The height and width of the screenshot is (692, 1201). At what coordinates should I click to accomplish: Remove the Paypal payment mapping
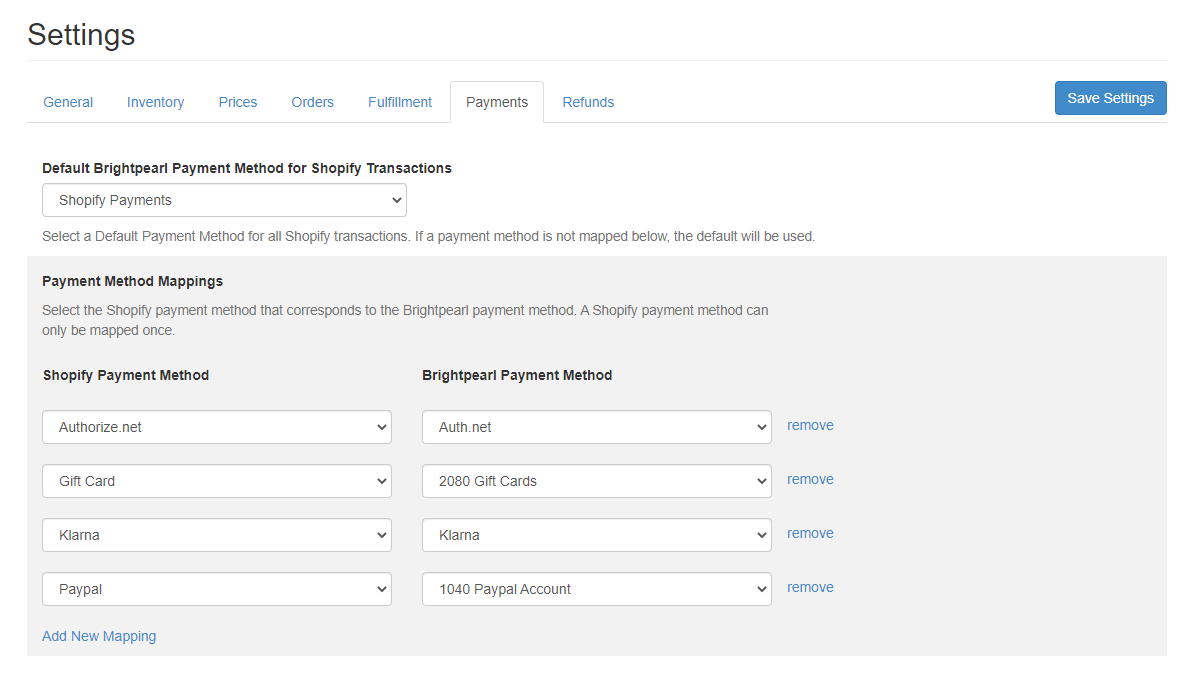810,587
